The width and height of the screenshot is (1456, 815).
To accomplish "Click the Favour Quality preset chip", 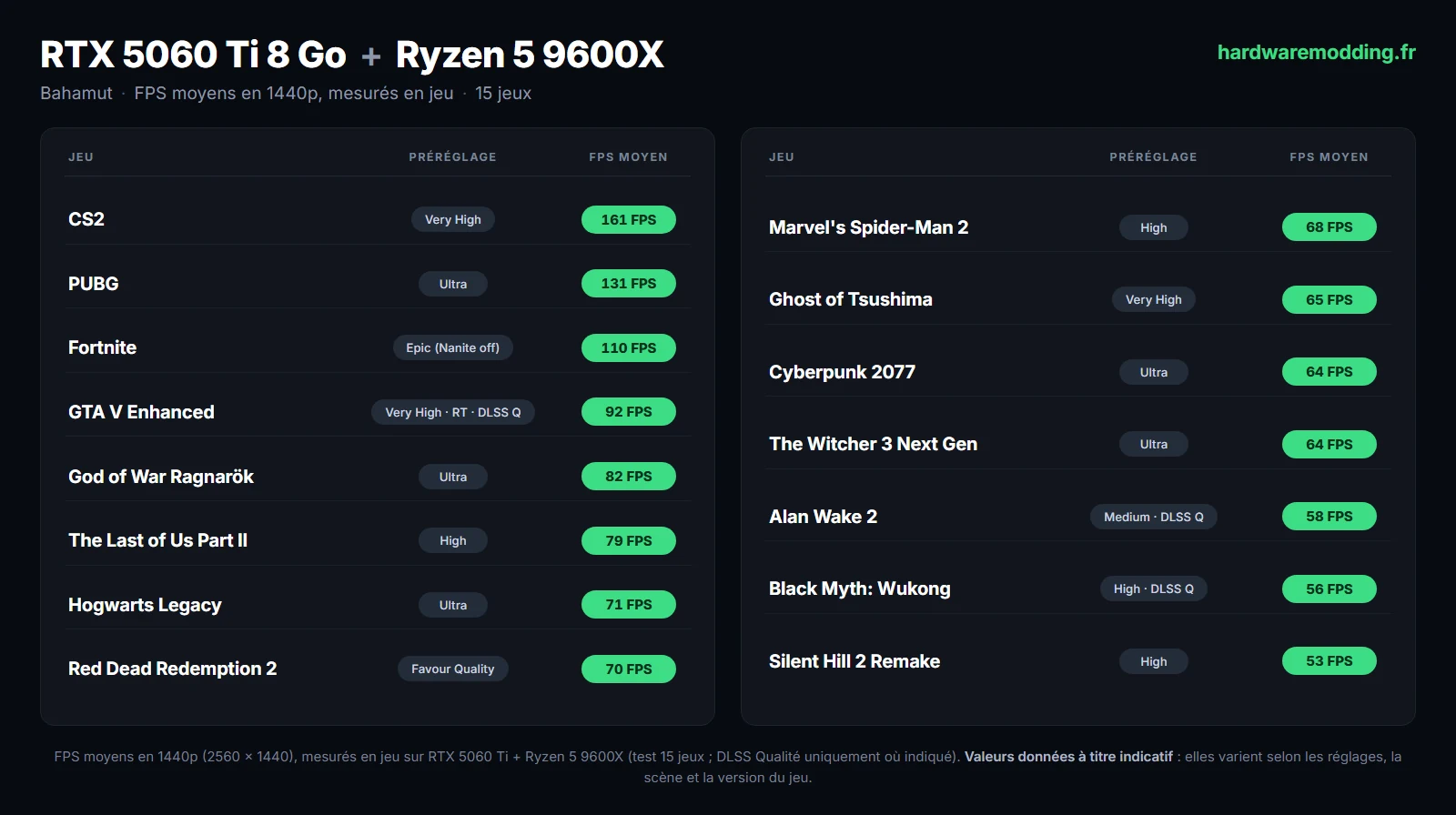I will click(453, 669).
